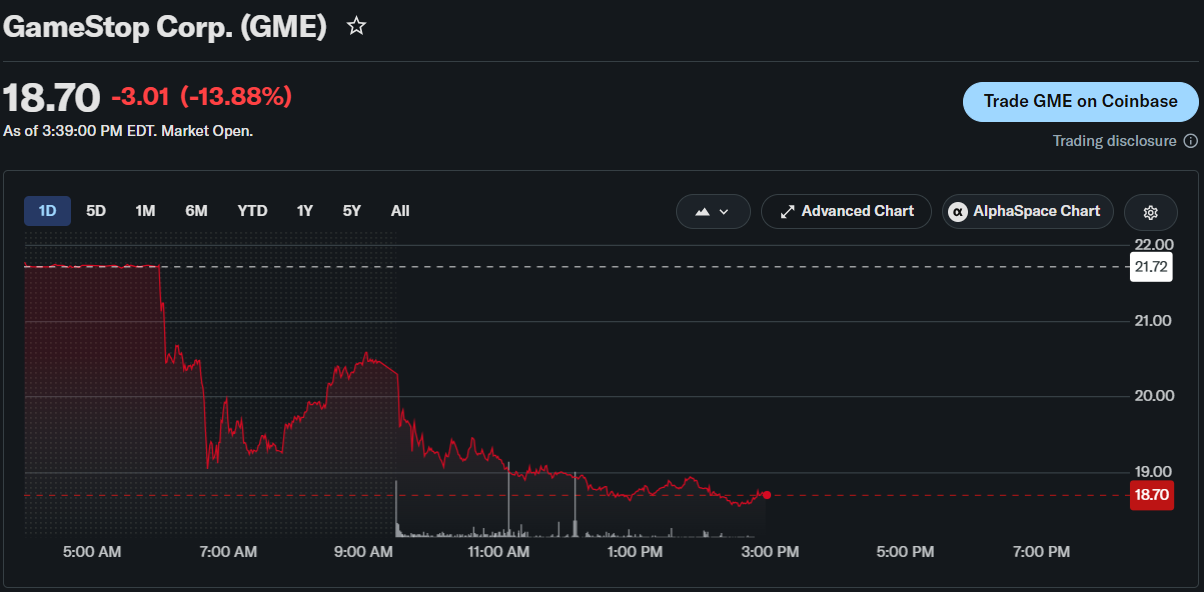The width and height of the screenshot is (1204, 592).
Task: Click the 21.72 previous close price label
Action: click(x=1150, y=267)
